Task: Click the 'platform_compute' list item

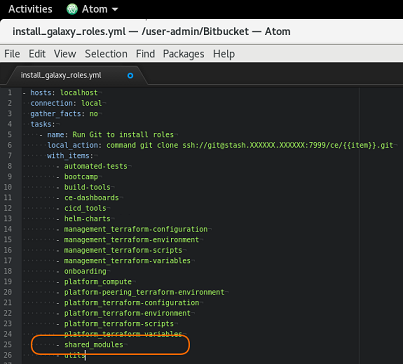Action: pos(98,282)
